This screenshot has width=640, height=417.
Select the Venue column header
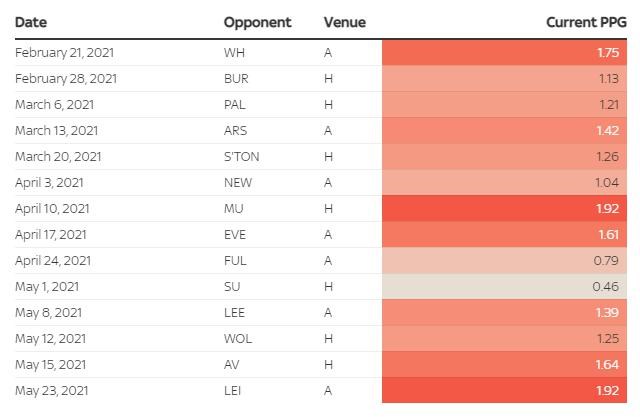345,22
